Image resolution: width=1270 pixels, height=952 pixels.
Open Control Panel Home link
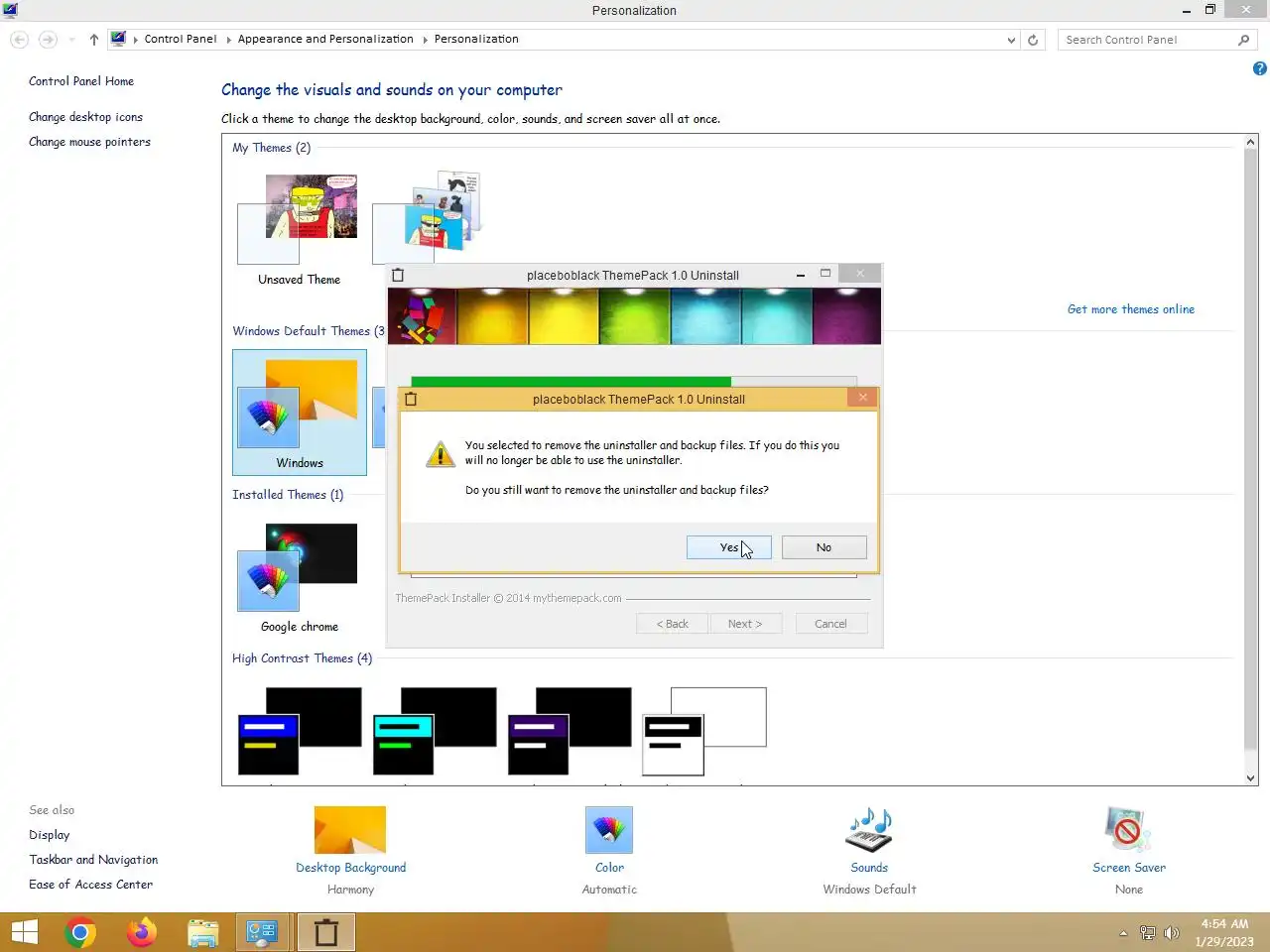click(x=81, y=81)
